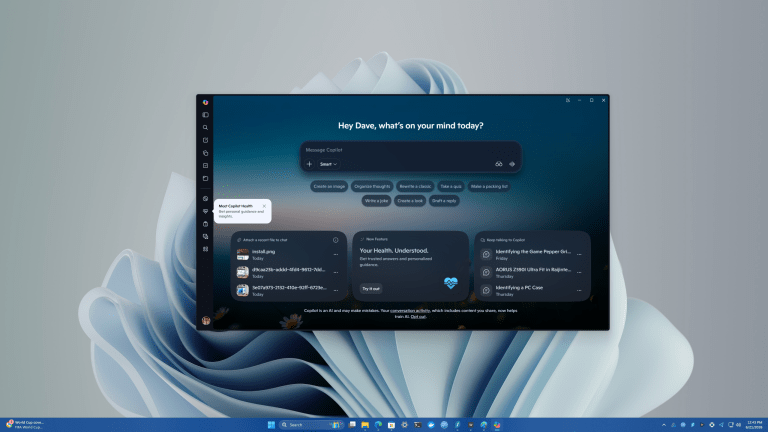The width and height of the screenshot is (768, 432).
Task: Click the compact view icon in title bar
Action: coord(568,100)
